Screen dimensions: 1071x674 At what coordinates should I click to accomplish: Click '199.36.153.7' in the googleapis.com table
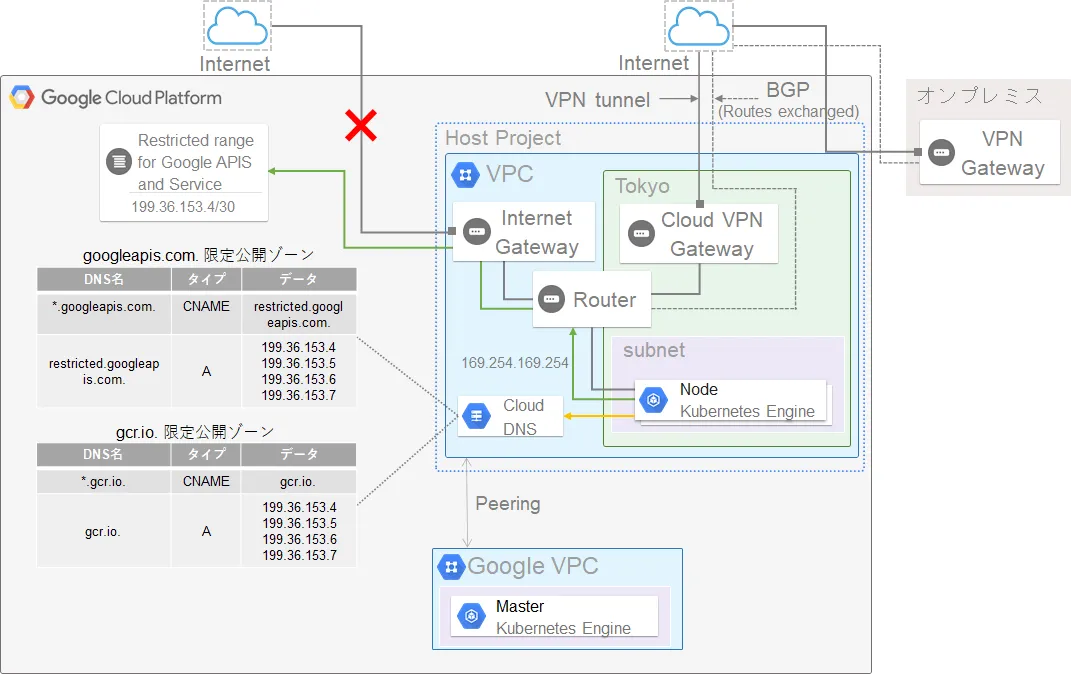pos(298,395)
